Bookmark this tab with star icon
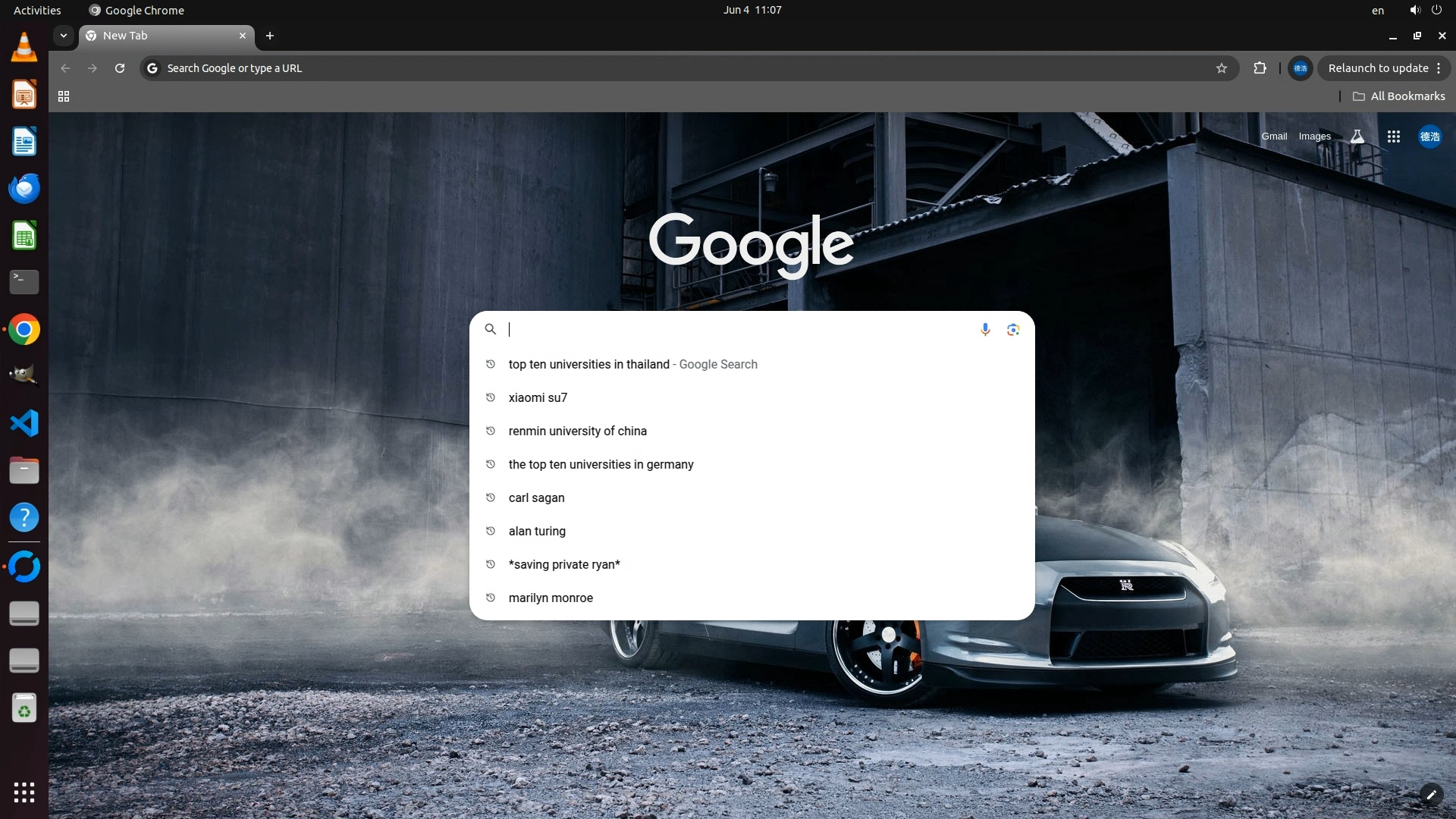This screenshot has width=1456, height=819. coord(1221,68)
